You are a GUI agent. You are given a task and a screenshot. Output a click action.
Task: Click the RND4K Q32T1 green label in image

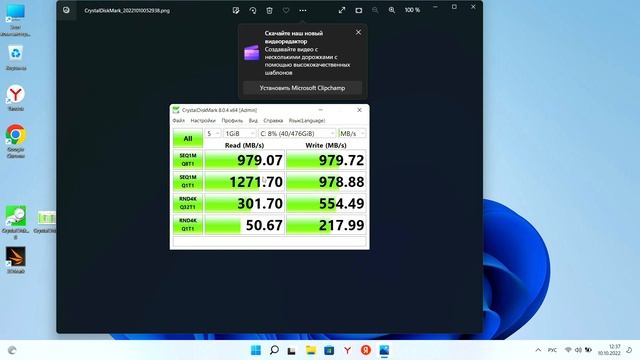[x=188, y=203]
